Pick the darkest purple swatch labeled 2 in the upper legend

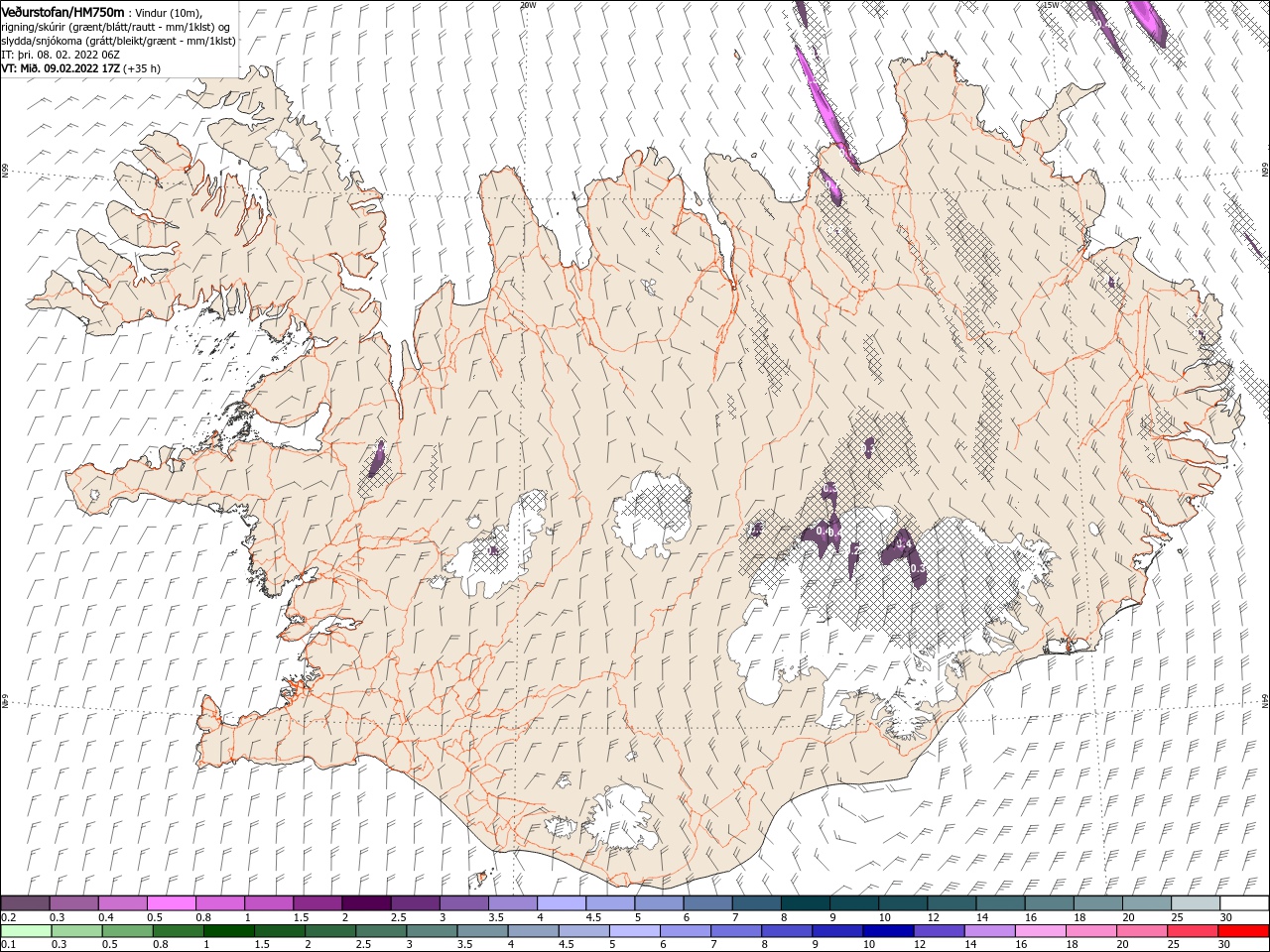366,902
